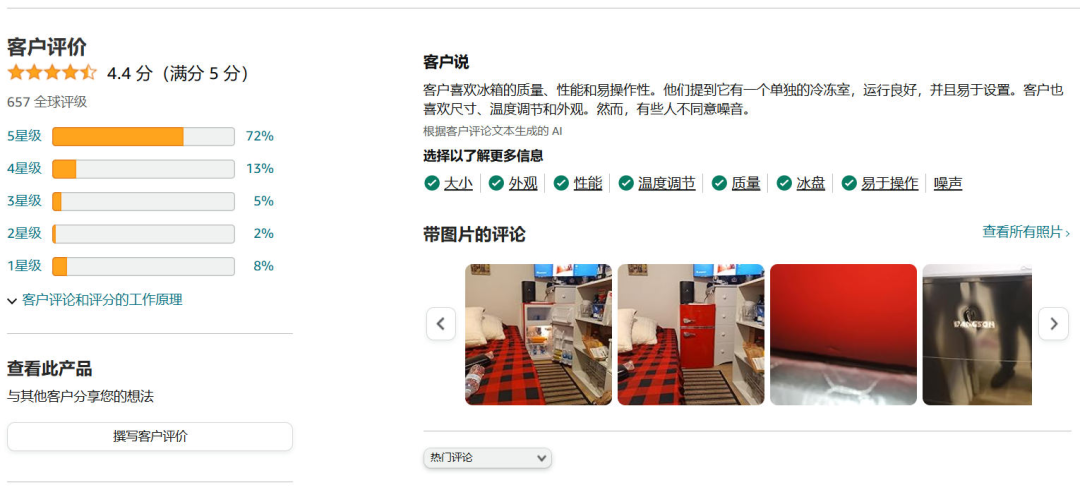Select the 噪声 topic filter

click(x=948, y=183)
